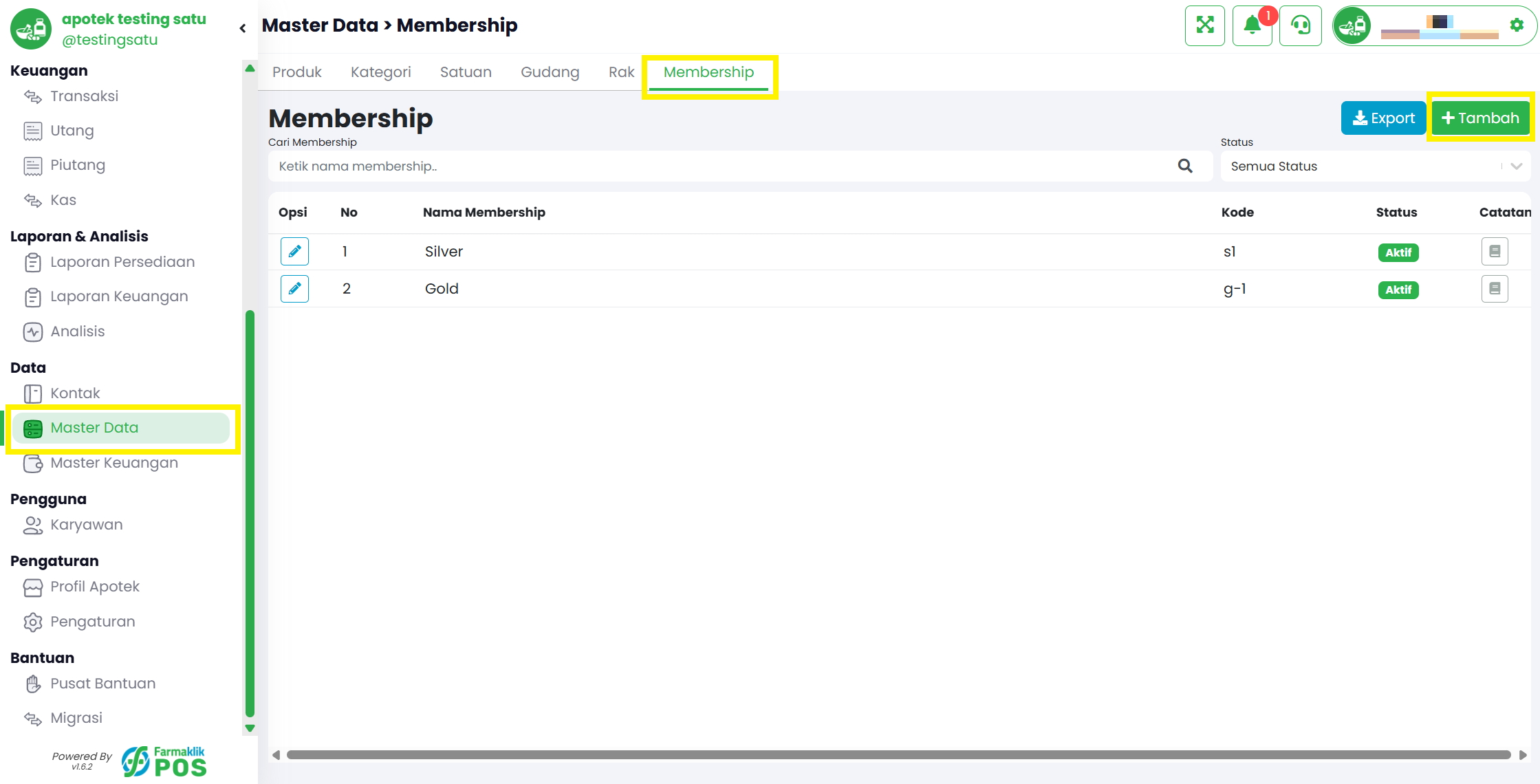Open the notifications bell icon
The width and height of the screenshot is (1540, 784).
point(1252,25)
